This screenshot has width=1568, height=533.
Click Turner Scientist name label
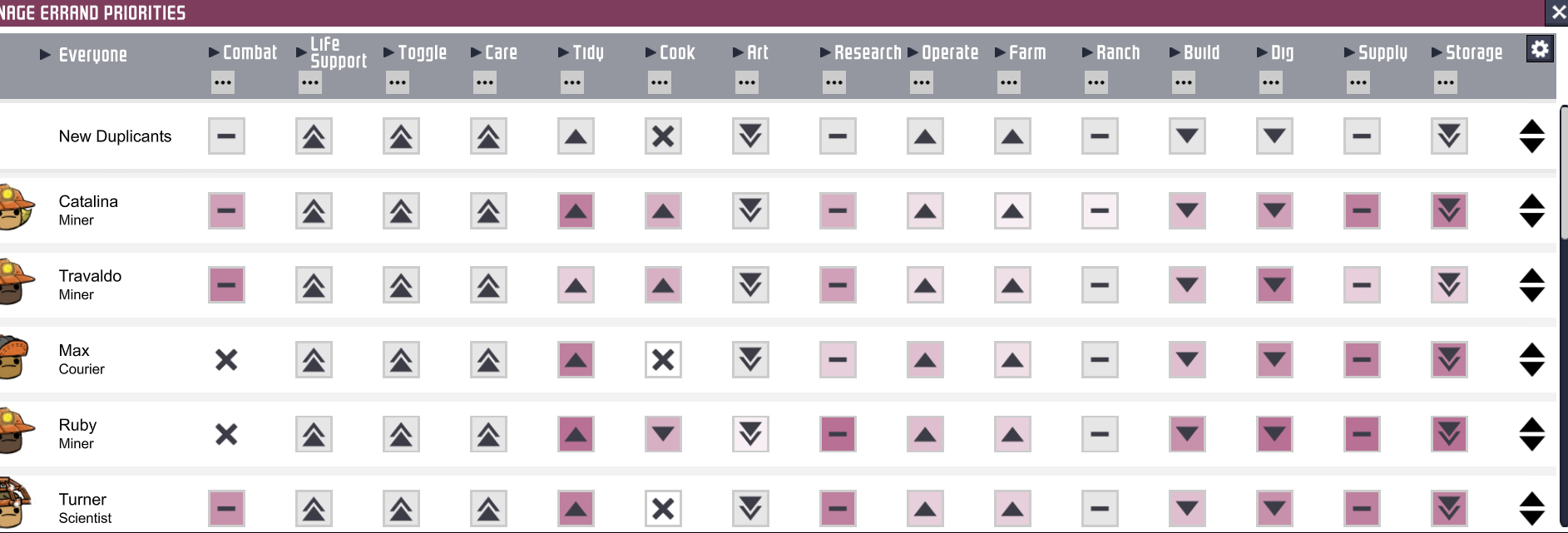click(84, 508)
